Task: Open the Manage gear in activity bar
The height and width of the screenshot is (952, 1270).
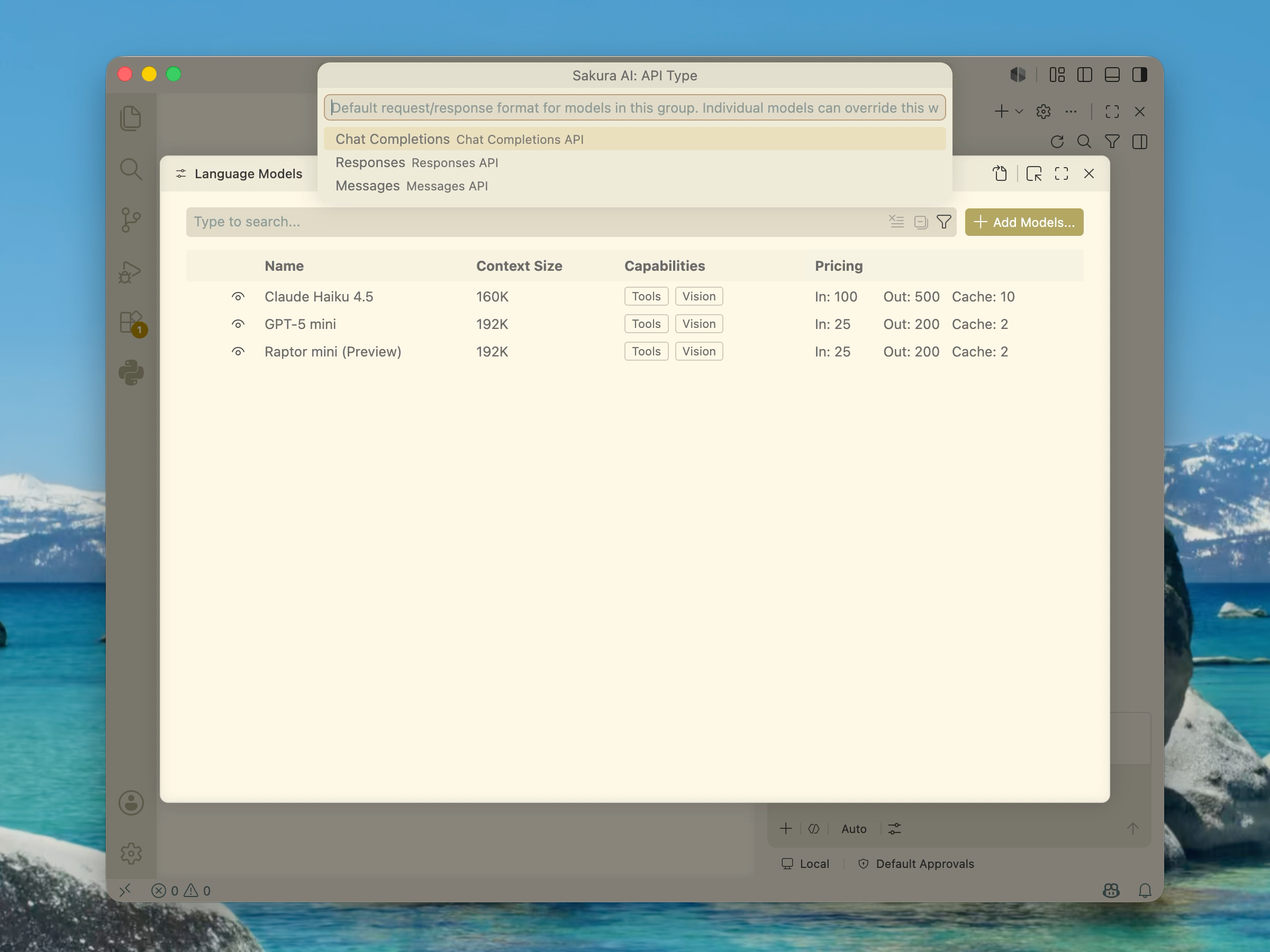Action: (131, 853)
